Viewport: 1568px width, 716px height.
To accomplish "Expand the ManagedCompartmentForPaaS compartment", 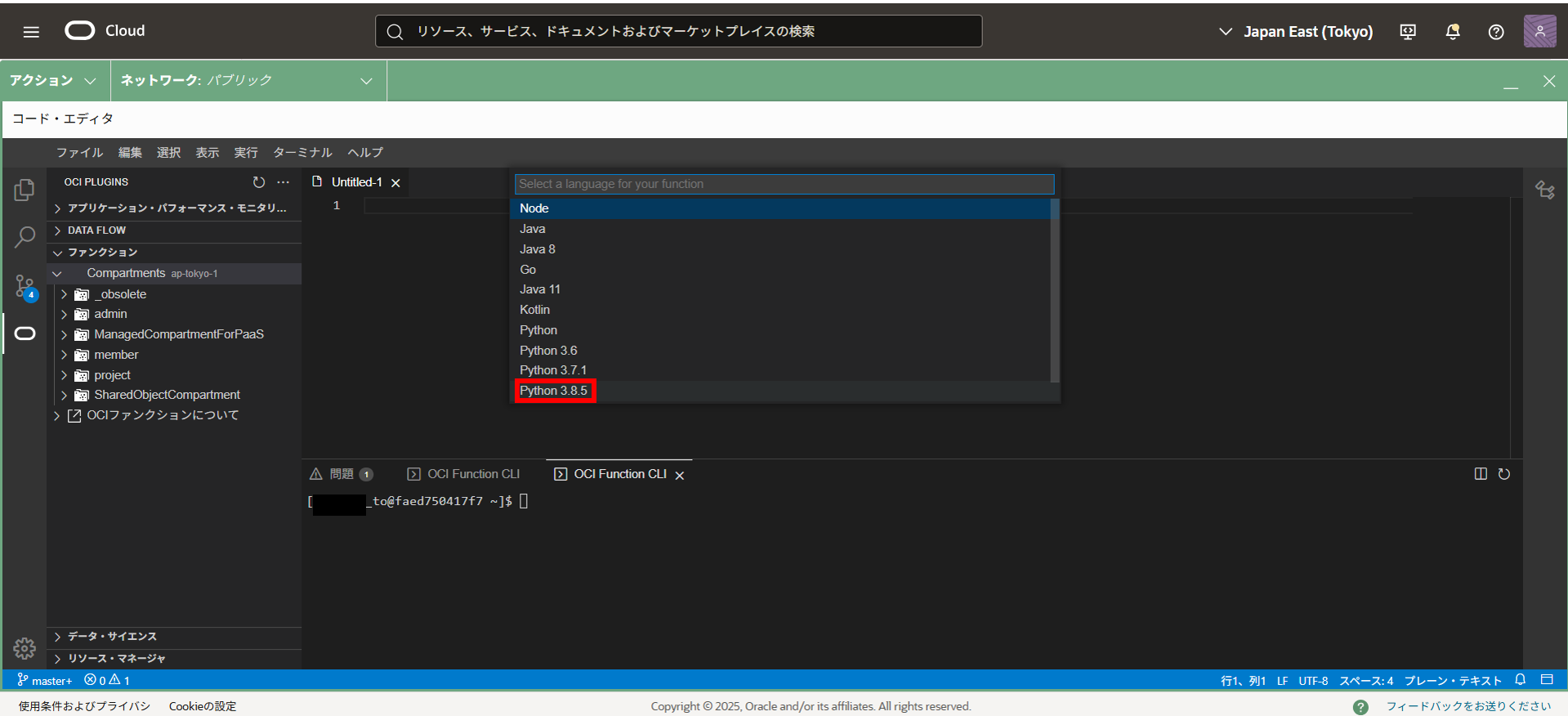I will (x=174, y=334).
